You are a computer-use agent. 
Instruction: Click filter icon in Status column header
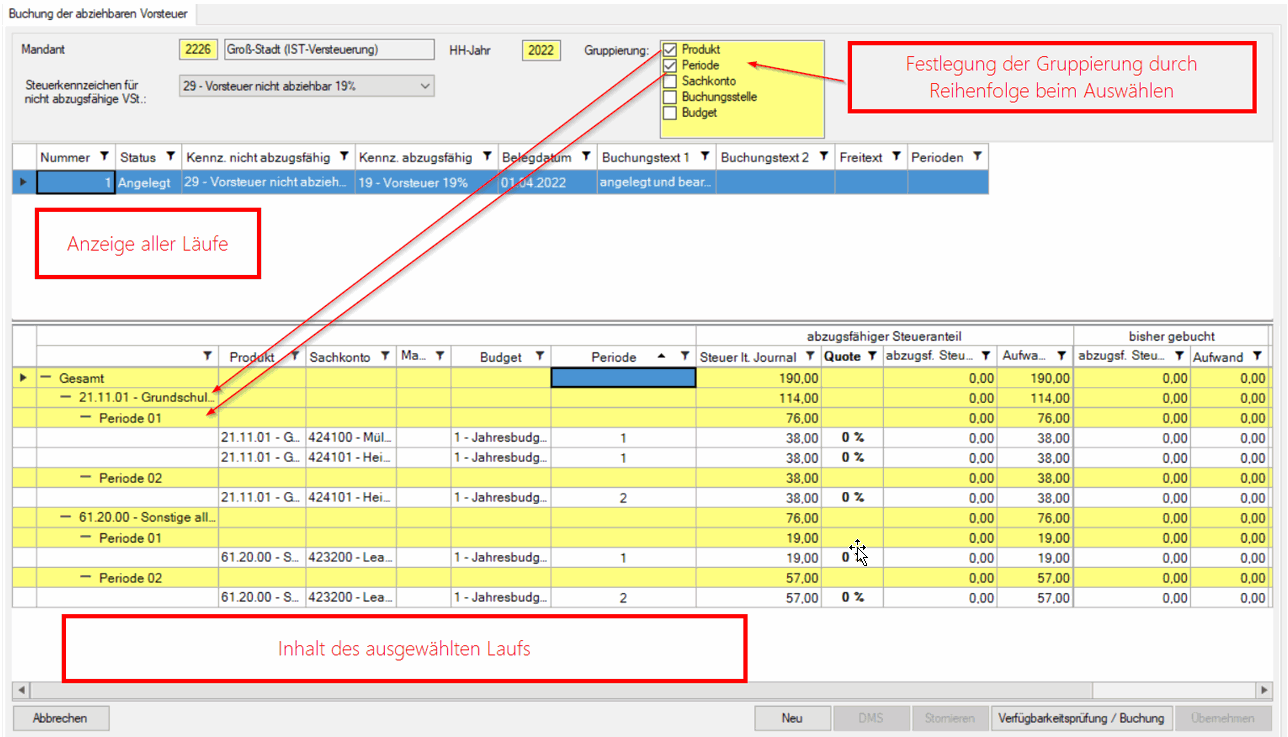click(x=170, y=157)
